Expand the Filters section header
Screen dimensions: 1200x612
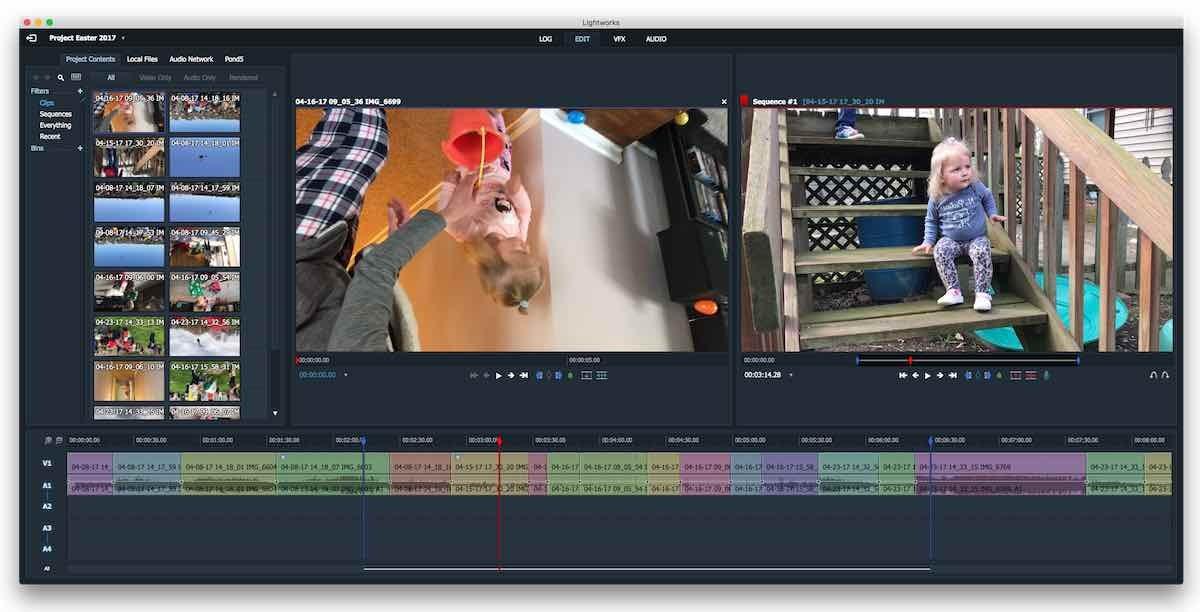tap(39, 91)
